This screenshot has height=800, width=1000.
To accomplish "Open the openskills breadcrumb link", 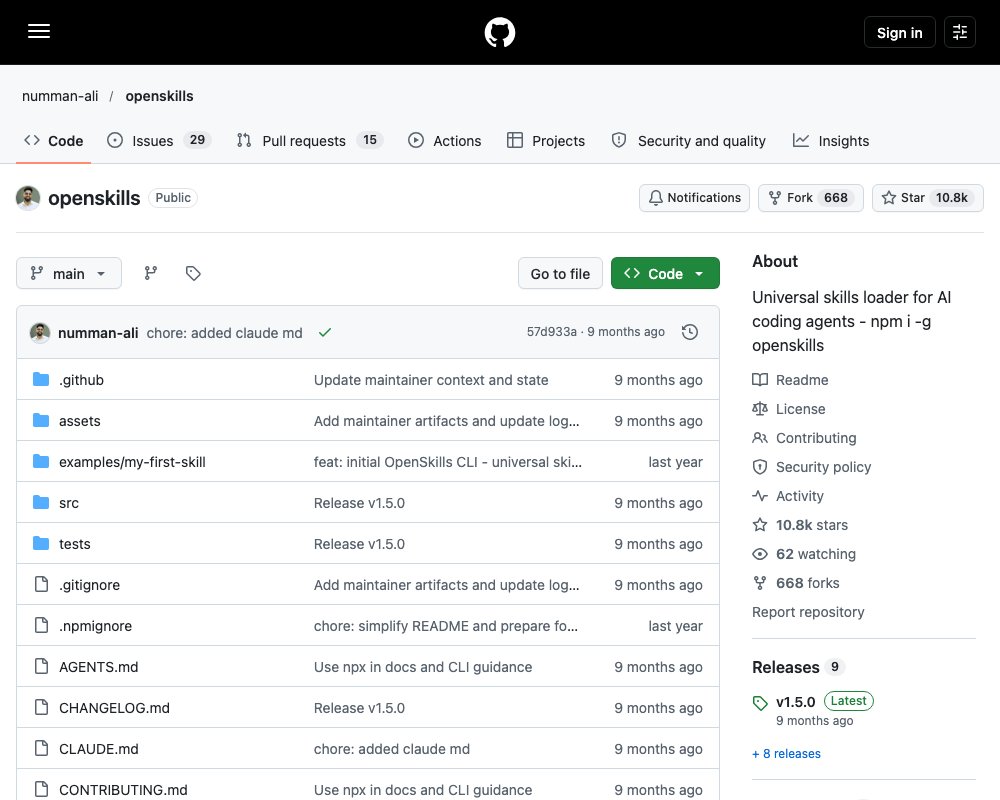I will click(x=159, y=96).
